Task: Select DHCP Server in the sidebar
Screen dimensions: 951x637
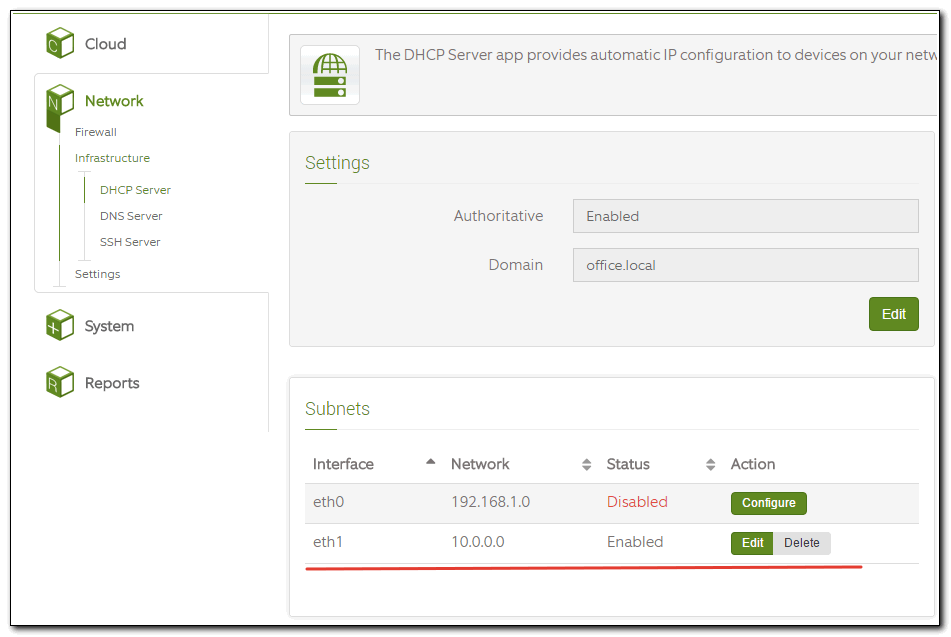Action: tap(135, 190)
